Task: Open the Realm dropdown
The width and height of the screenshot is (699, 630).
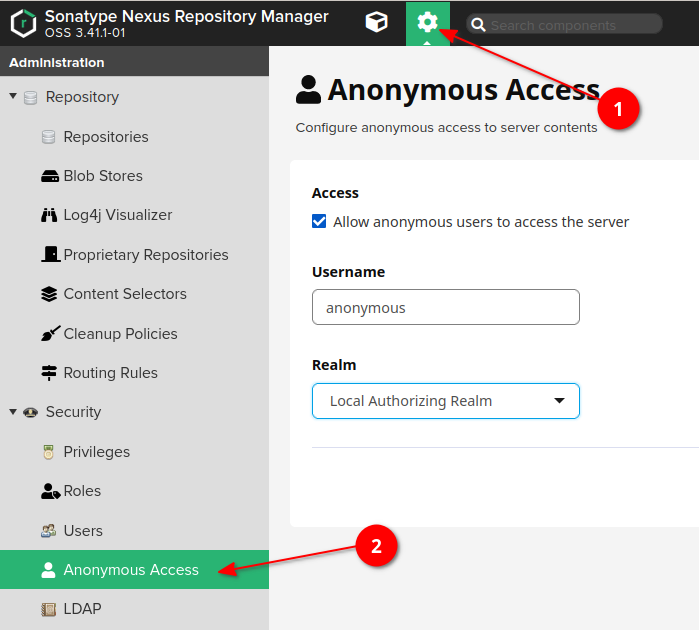Action: (x=446, y=401)
